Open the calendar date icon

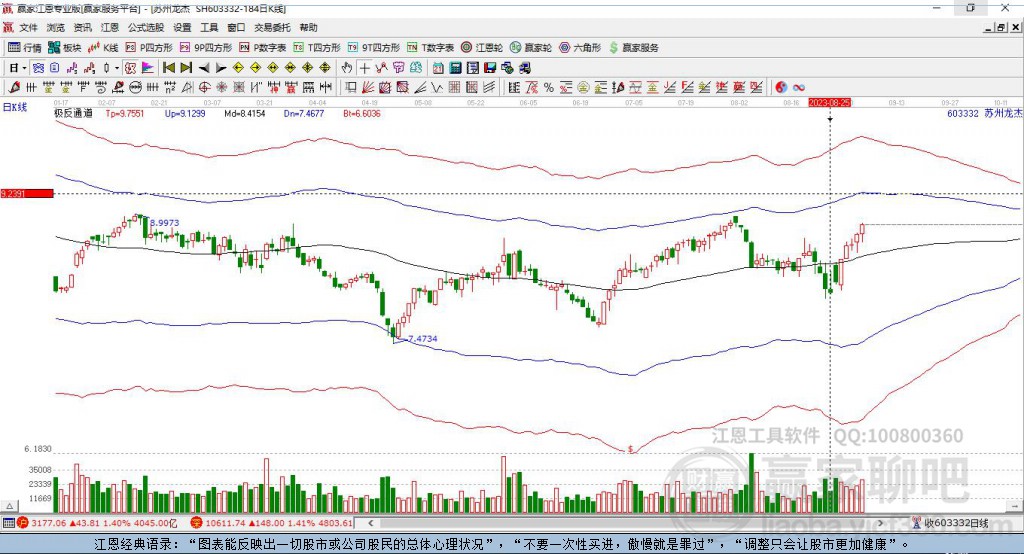(438, 68)
